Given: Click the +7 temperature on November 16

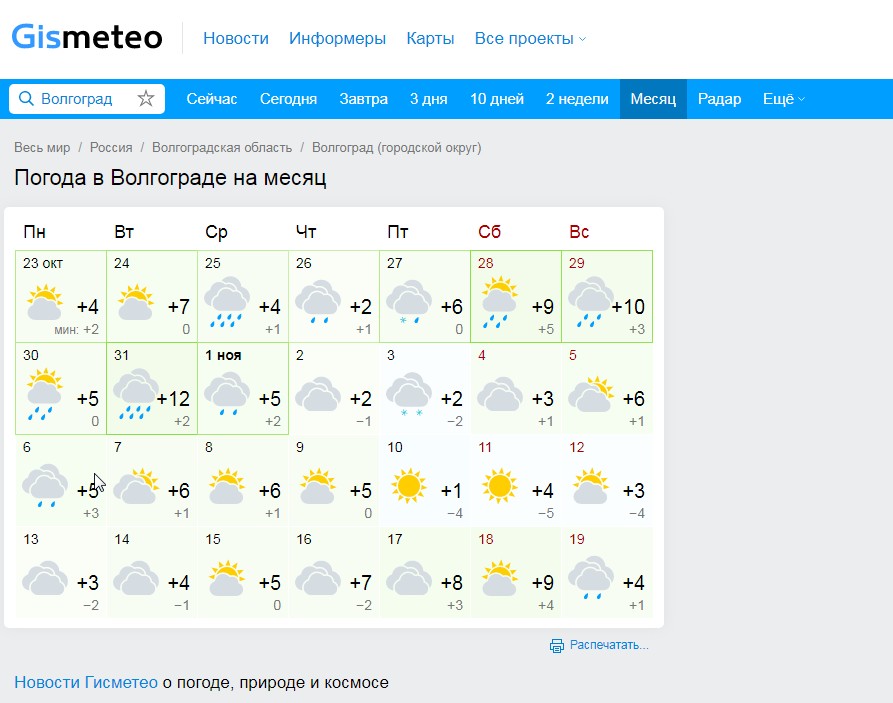Looking at the screenshot, I should click(x=361, y=583).
